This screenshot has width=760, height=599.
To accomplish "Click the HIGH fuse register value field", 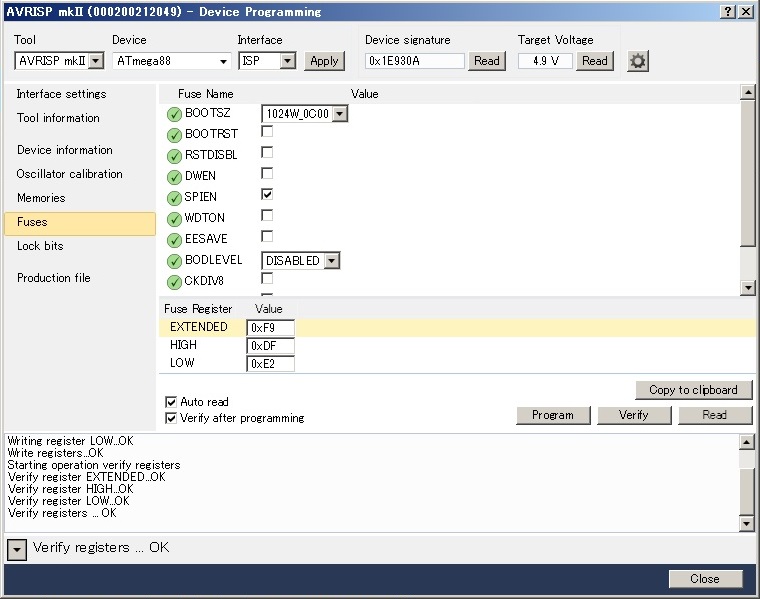I will (x=270, y=346).
